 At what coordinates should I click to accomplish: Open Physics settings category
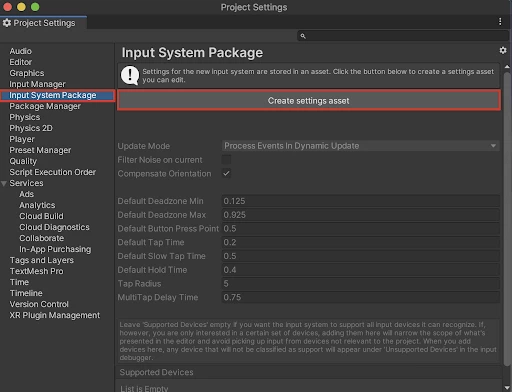[24, 117]
